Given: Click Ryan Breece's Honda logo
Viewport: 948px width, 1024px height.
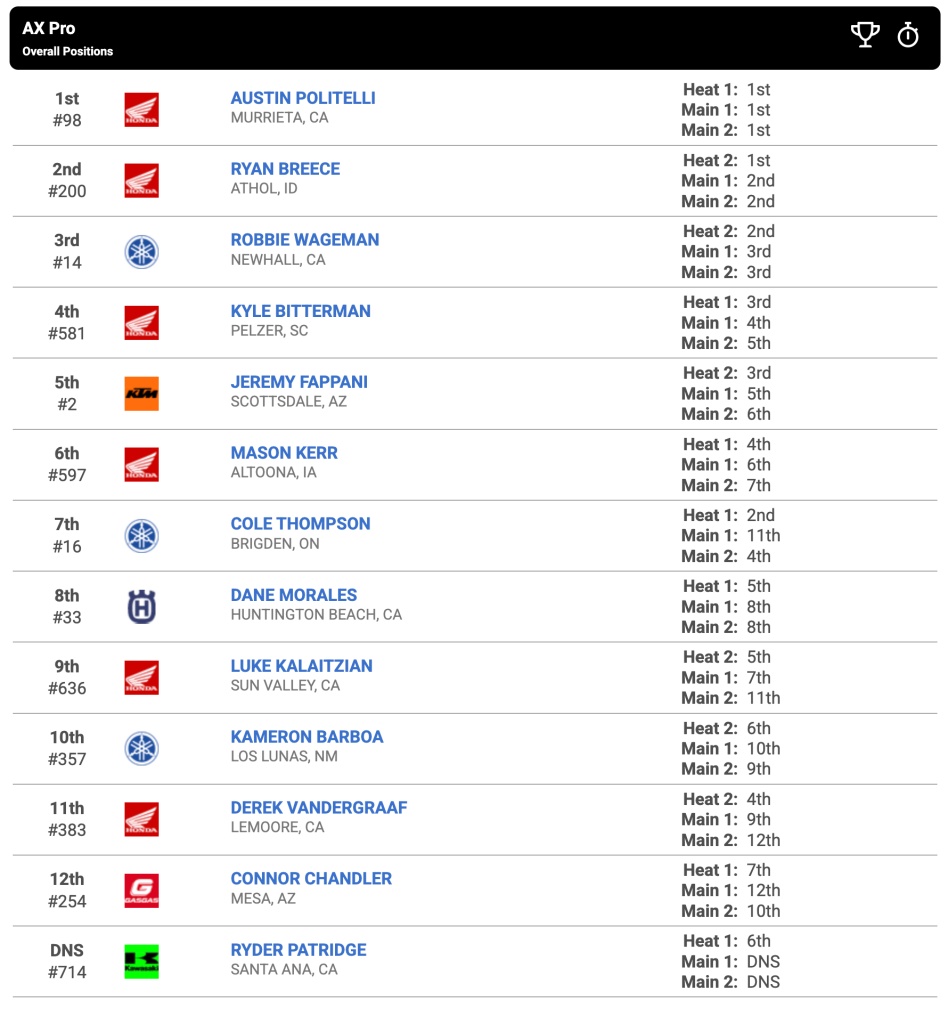Looking at the screenshot, I should pos(142,181).
